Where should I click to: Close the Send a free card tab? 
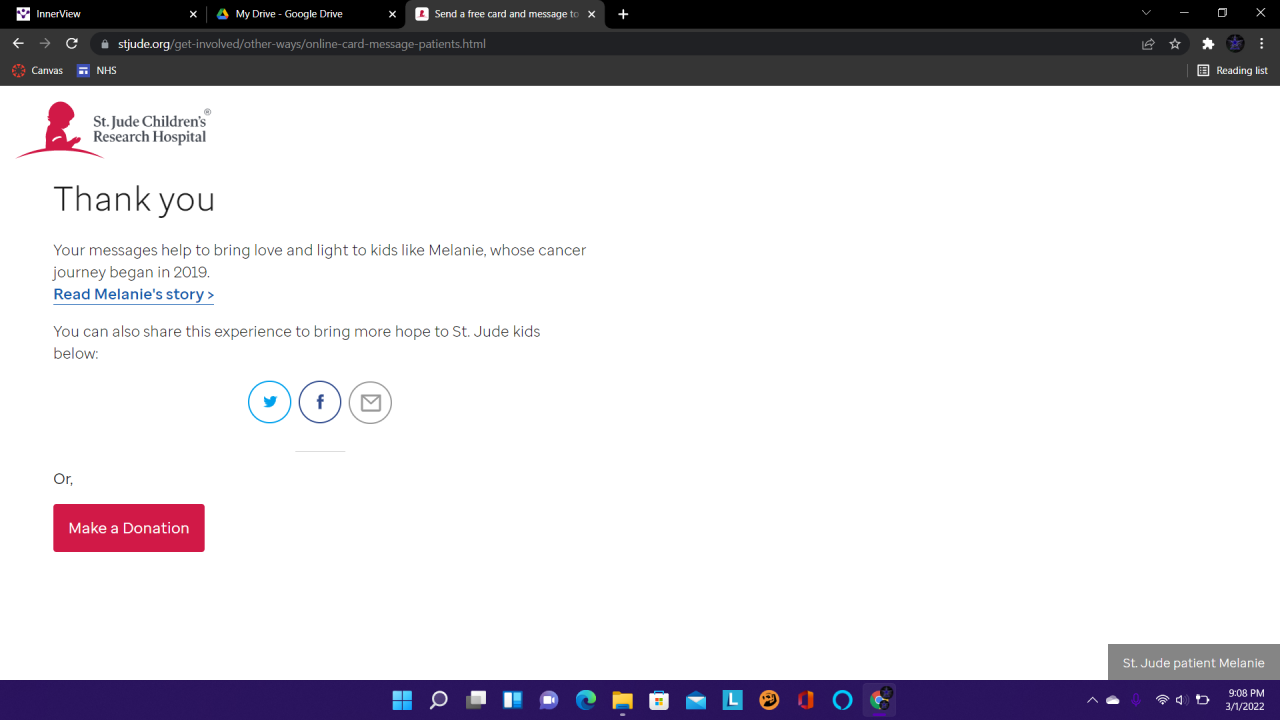tap(592, 14)
